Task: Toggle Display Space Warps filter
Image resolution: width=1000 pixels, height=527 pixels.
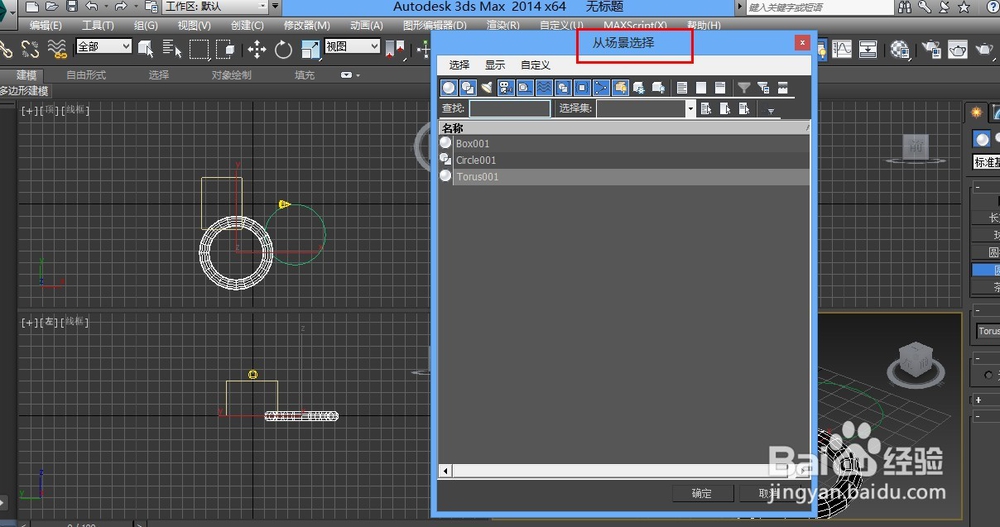Action: click(x=544, y=87)
